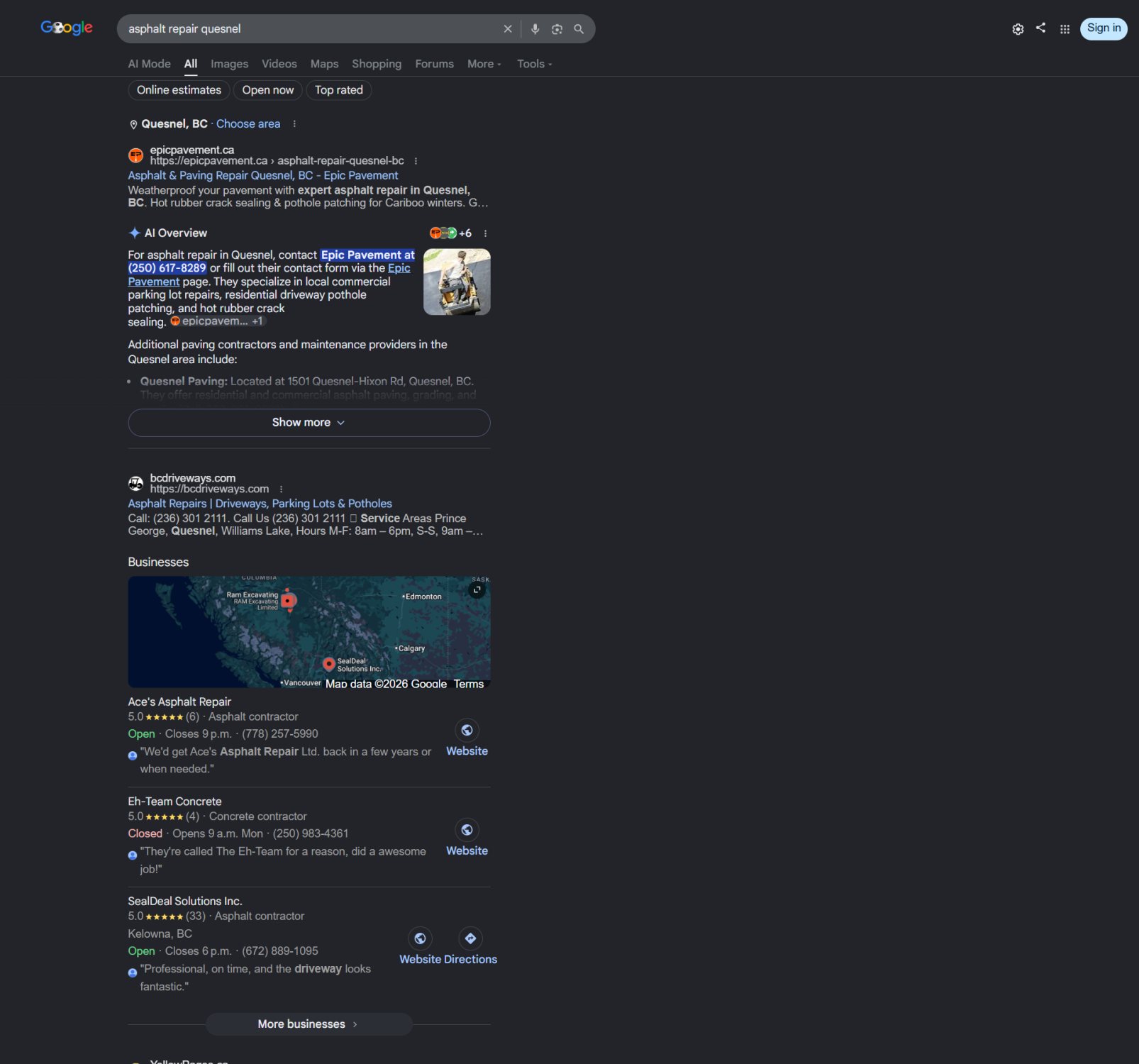
Task: Open Google Lens image search
Action: point(557,29)
